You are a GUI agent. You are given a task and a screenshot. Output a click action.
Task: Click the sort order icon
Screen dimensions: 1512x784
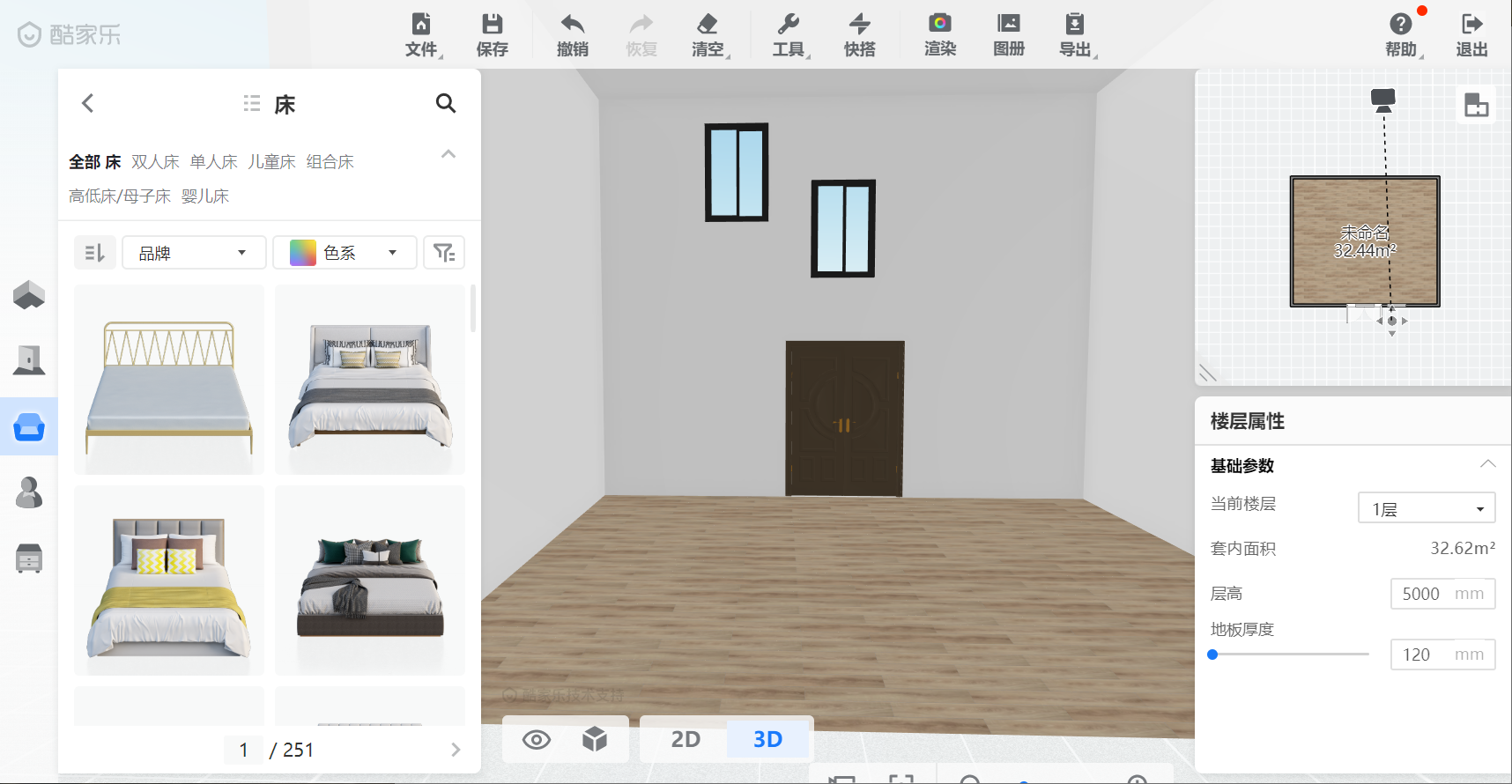94,253
